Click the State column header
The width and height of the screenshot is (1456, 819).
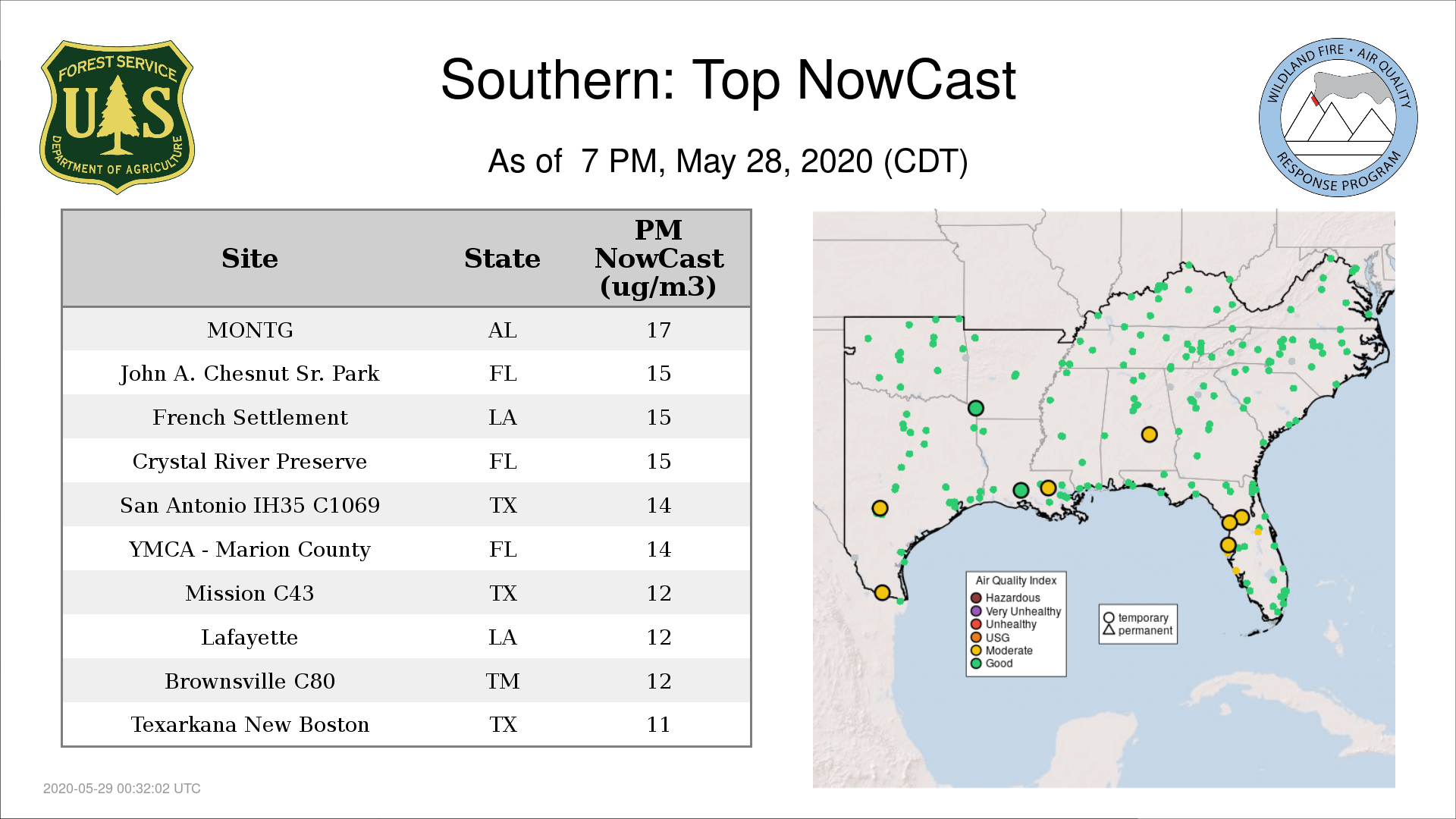(x=502, y=259)
